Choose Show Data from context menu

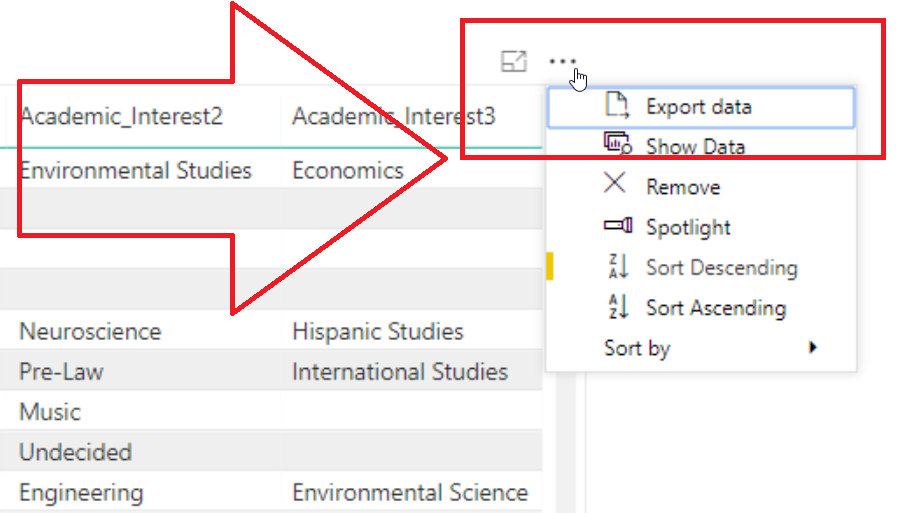pos(700,146)
